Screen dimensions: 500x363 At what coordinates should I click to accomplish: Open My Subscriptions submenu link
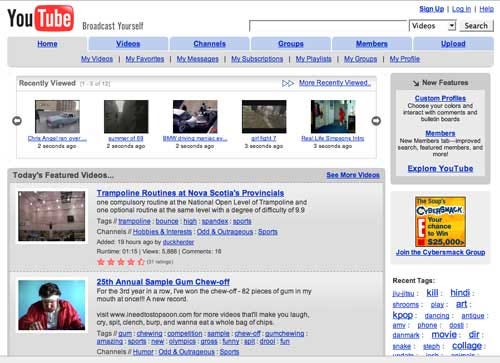pos(257,59)
